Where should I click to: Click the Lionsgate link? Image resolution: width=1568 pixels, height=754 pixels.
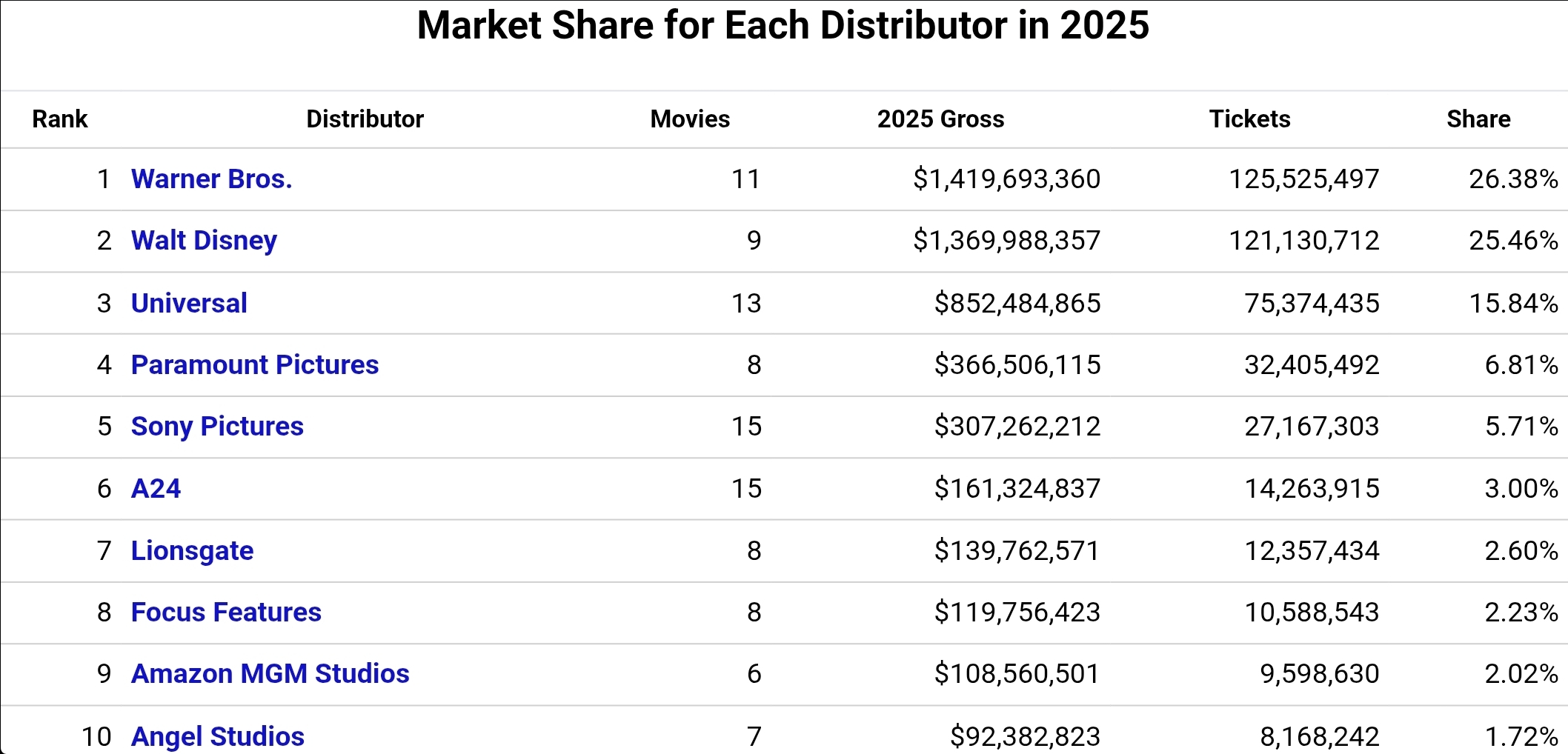click(x=192, y=551)
